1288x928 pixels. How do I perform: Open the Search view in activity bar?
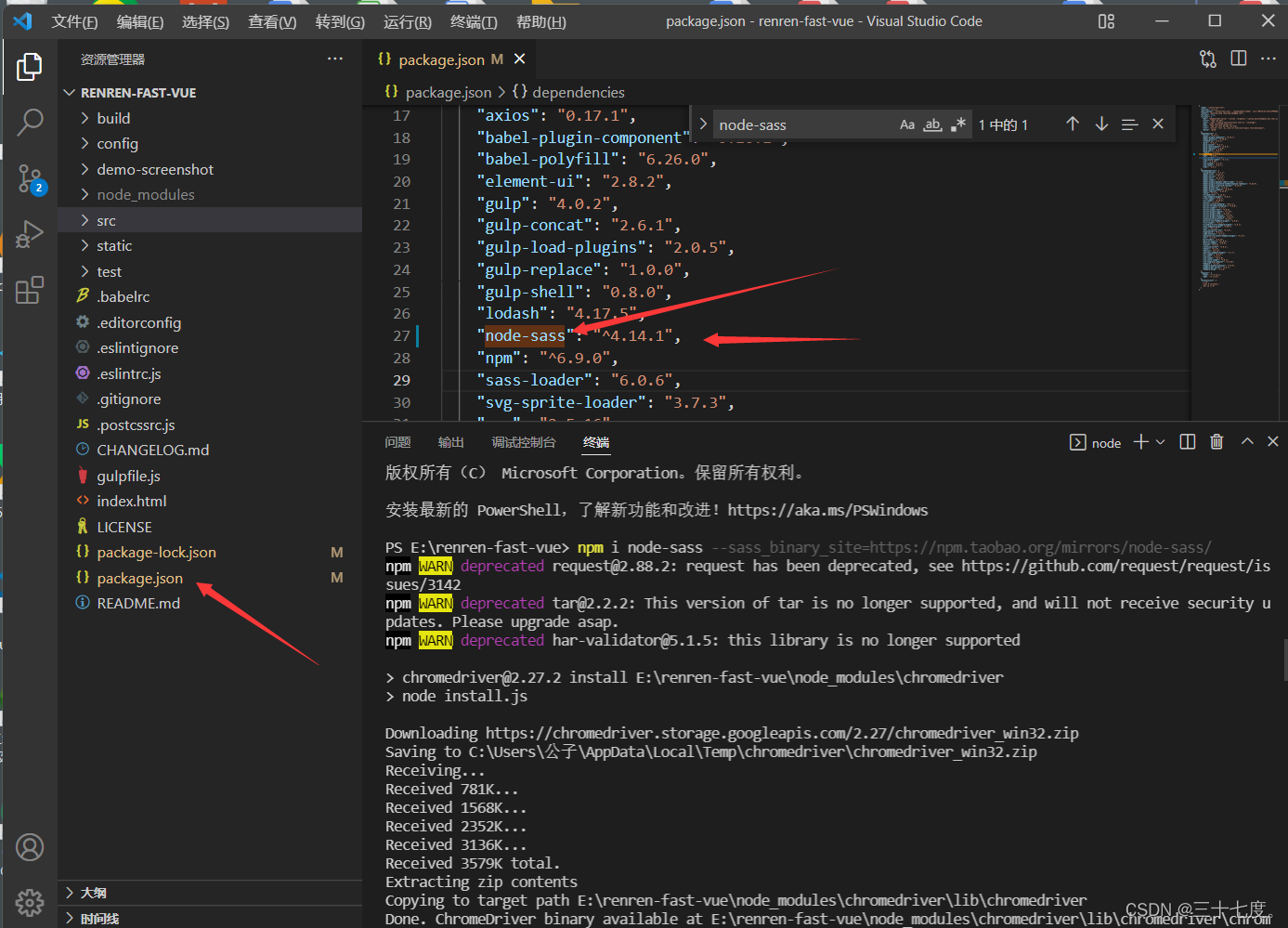[x=30, y=122]
